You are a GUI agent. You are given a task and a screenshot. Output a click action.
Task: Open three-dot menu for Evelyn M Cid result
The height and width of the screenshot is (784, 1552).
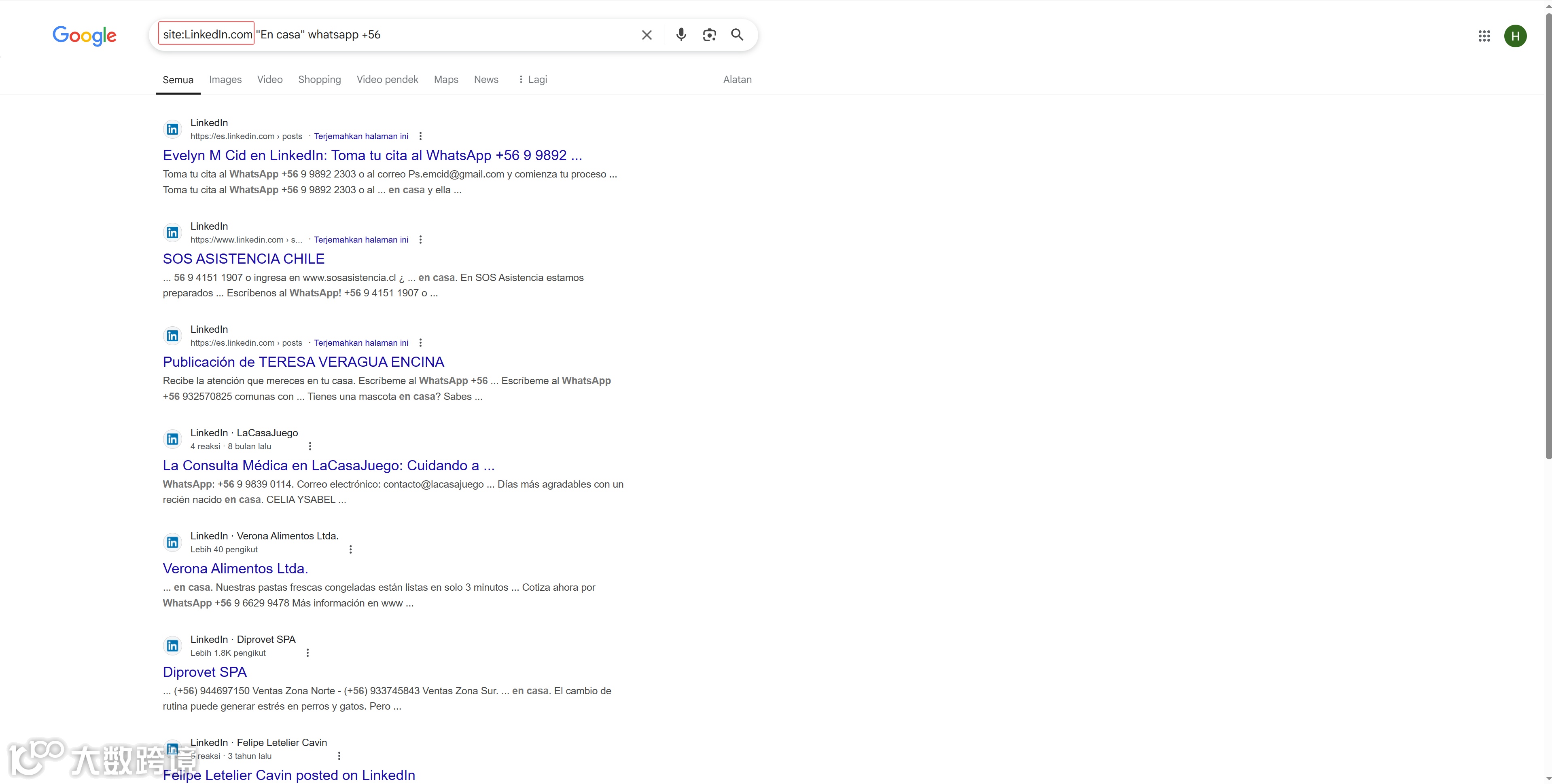420,136
